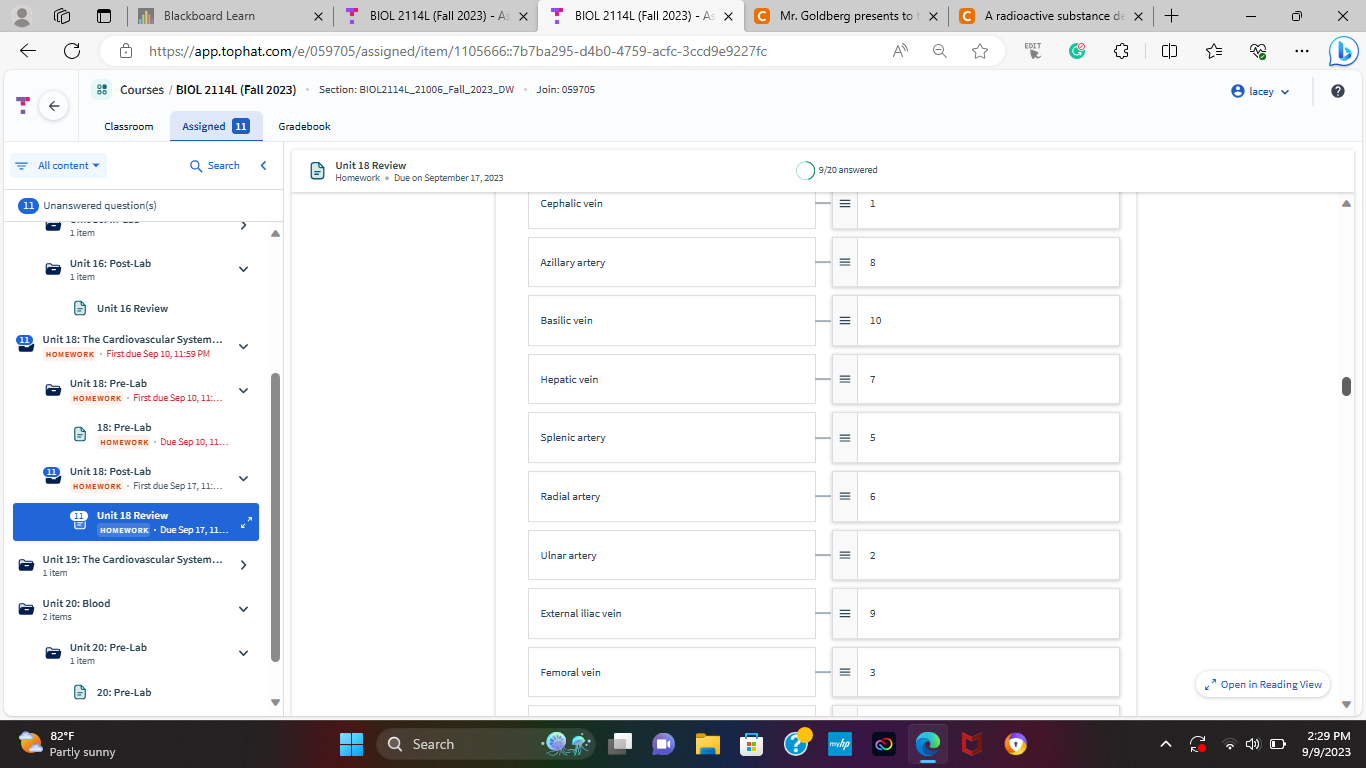The height and width of the screenshot is (768, 1366).
Task: Select the Assigned tab
Action: (216, 126)
